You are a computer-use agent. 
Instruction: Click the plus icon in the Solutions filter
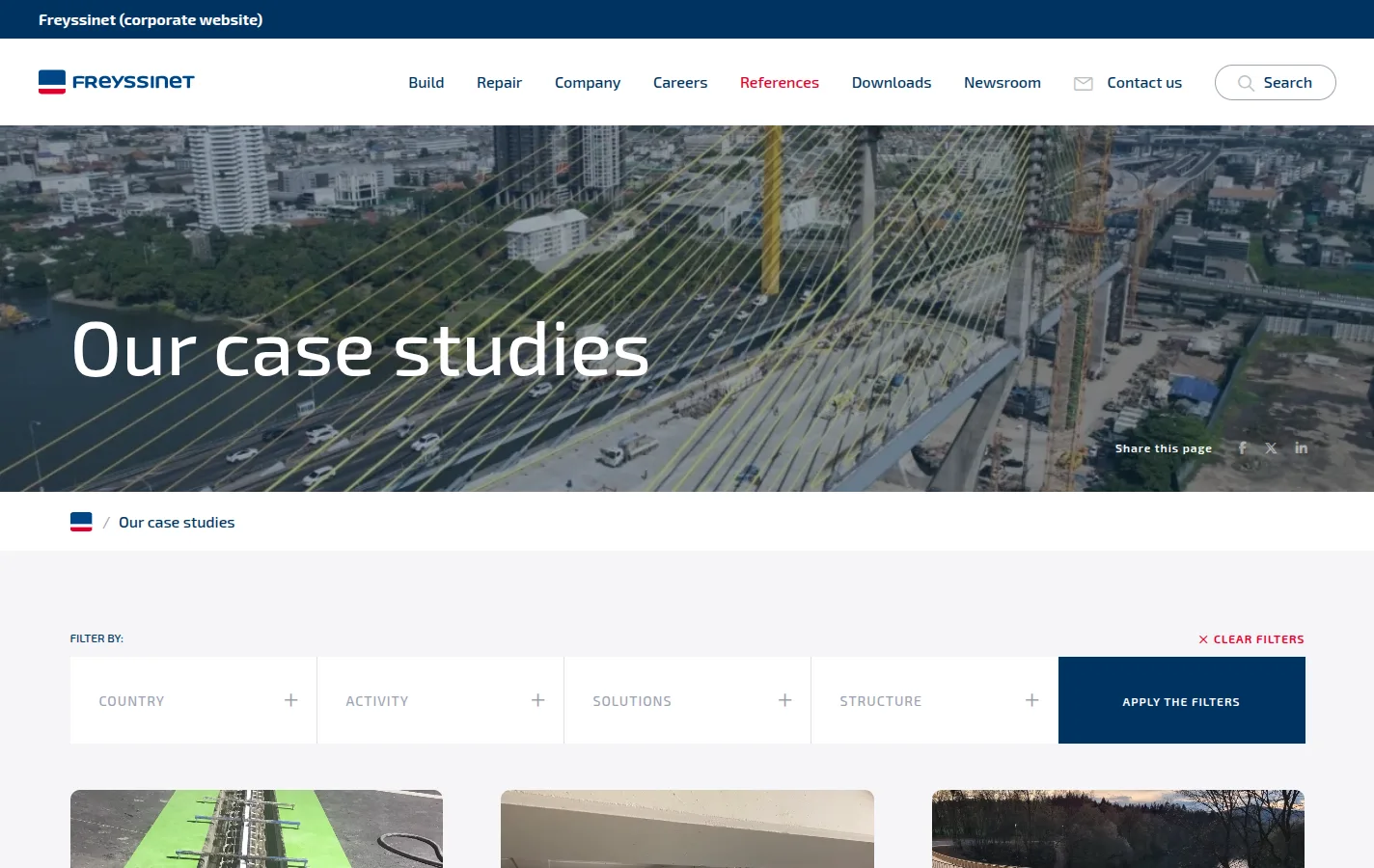pyautogui.click(x=784, y=700)
